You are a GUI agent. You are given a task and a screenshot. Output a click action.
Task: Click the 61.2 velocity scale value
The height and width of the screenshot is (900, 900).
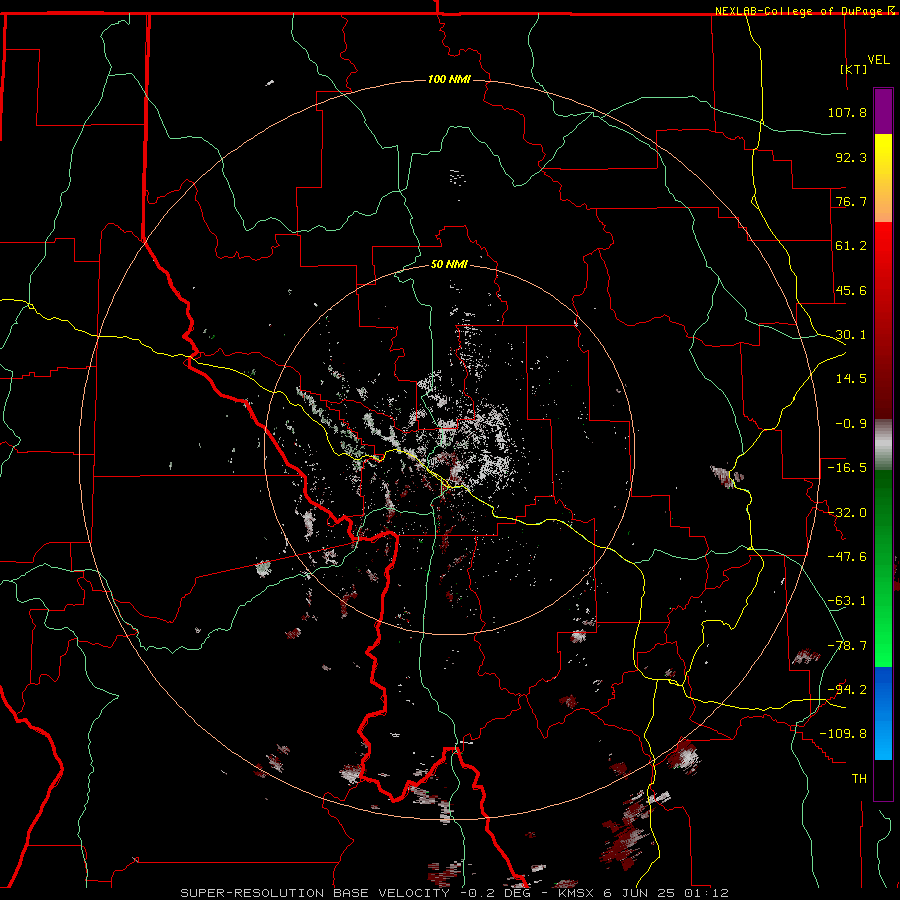(851, 246)
